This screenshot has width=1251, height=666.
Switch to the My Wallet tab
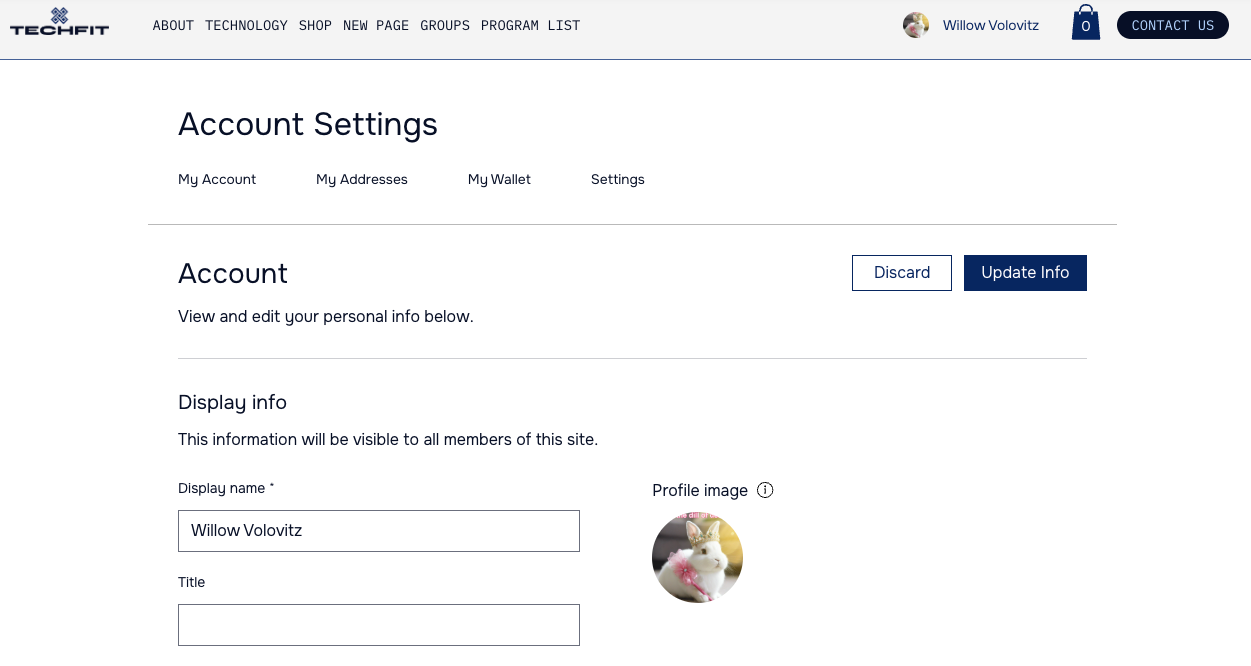[x=499, y=179]
